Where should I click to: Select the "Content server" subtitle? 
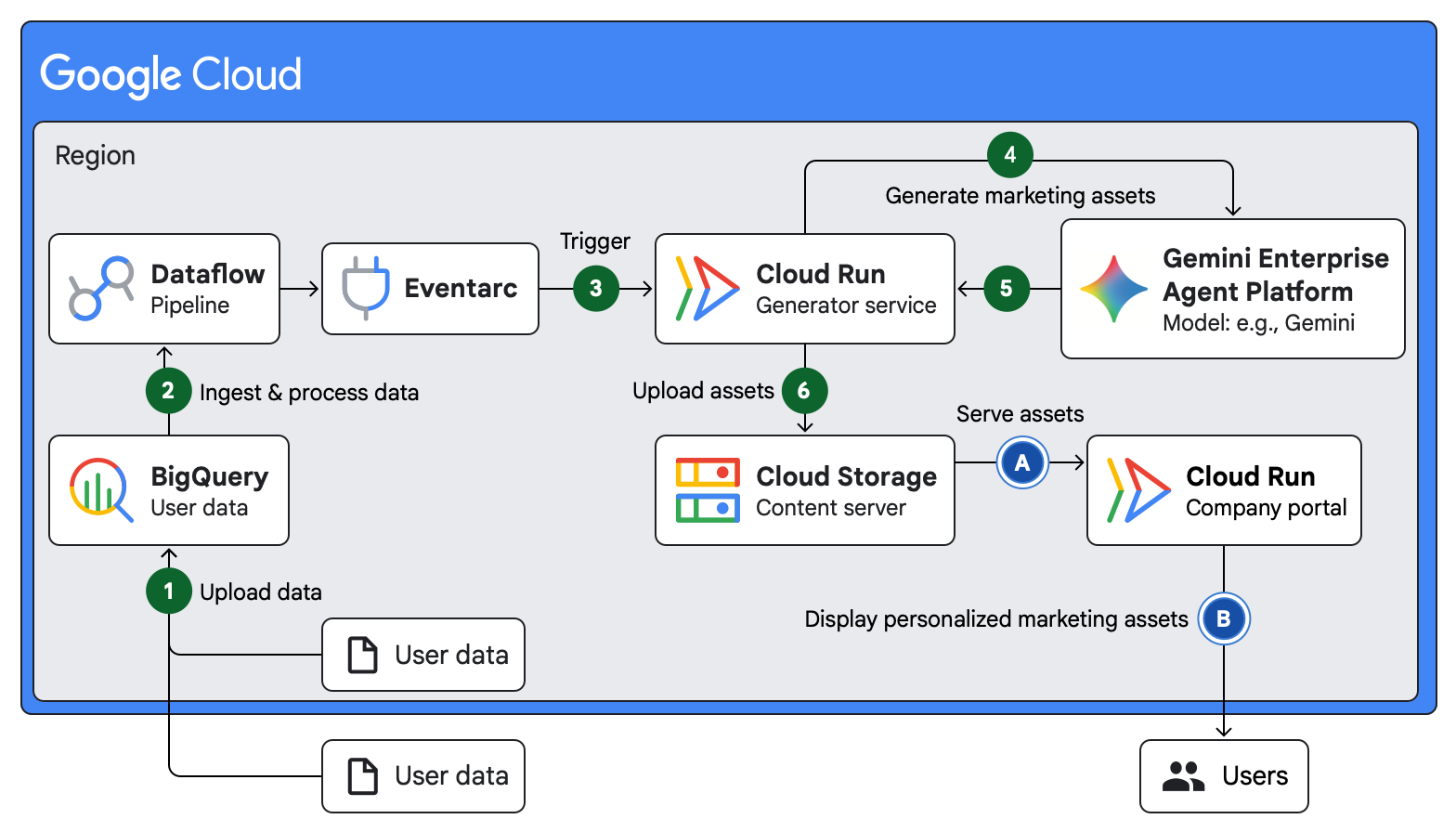(x=831, y=508)
